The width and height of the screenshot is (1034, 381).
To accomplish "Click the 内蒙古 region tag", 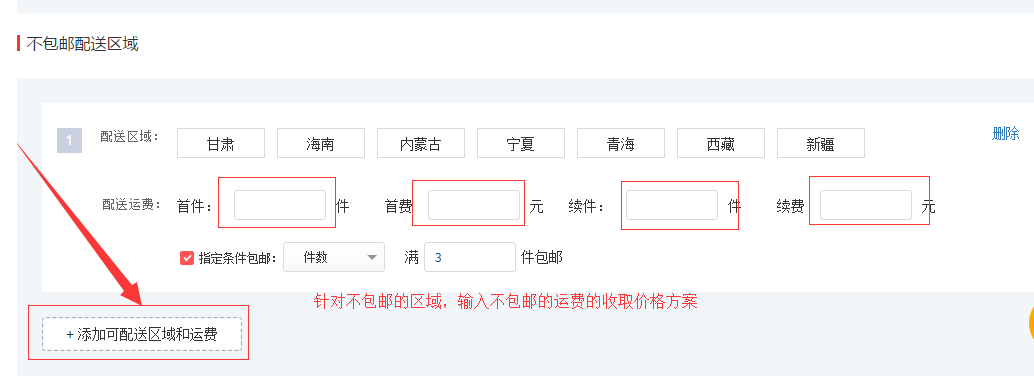I will click(x=421, y=143).
